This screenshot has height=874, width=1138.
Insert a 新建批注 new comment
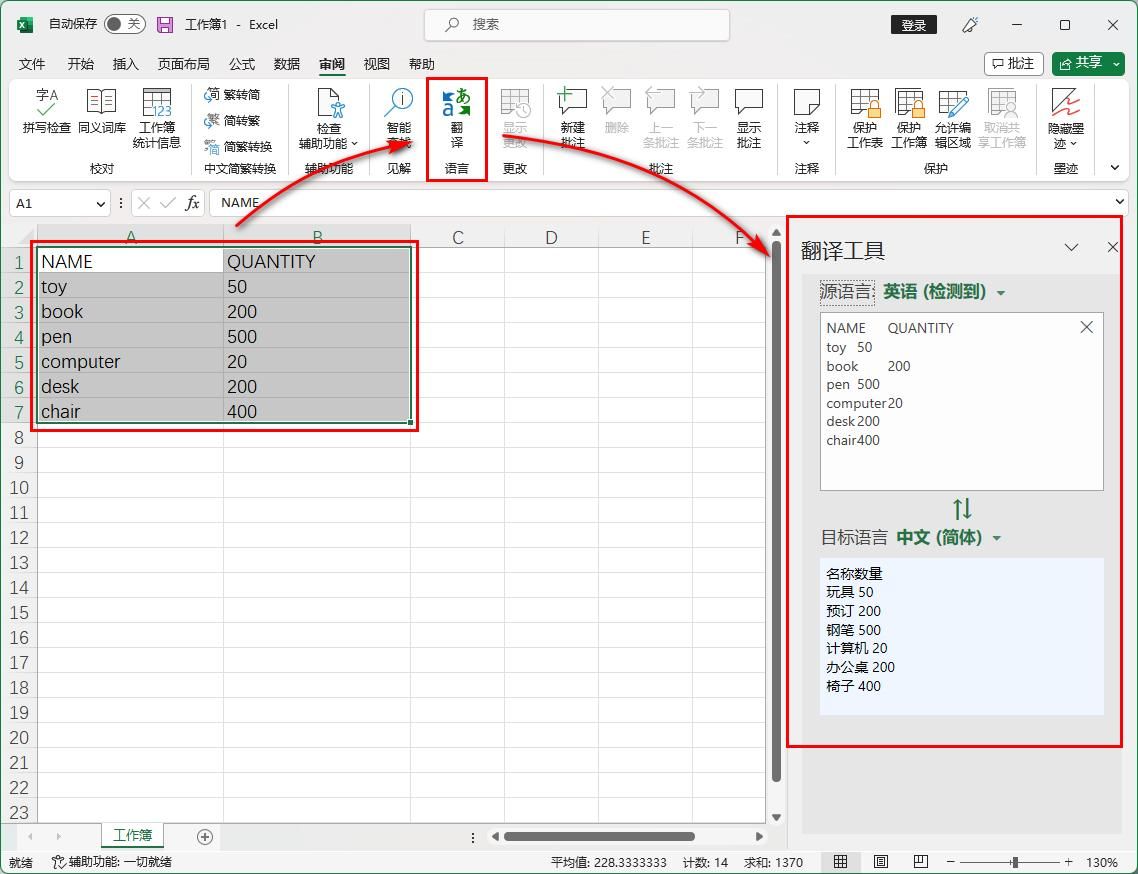pyautogui.click(x=571, y=117)
